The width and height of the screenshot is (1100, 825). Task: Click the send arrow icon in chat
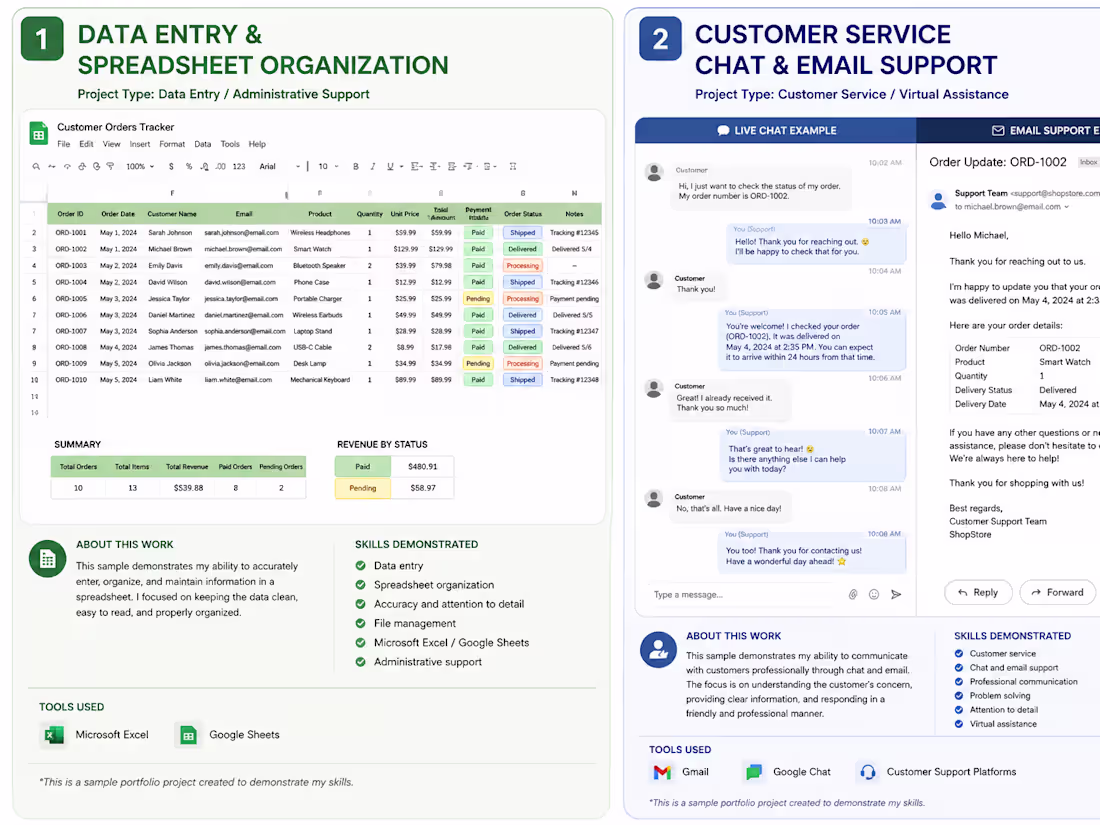[896, 594]
